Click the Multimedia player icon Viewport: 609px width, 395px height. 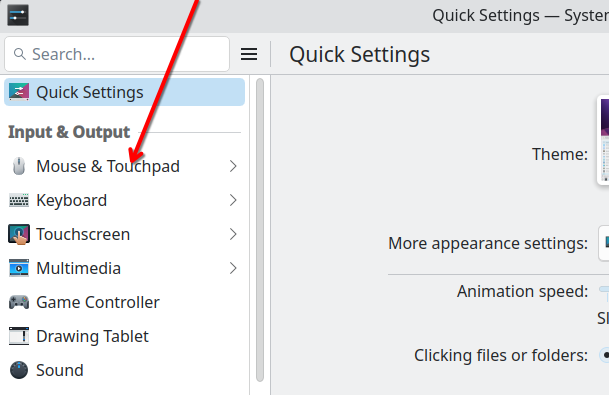19,268
